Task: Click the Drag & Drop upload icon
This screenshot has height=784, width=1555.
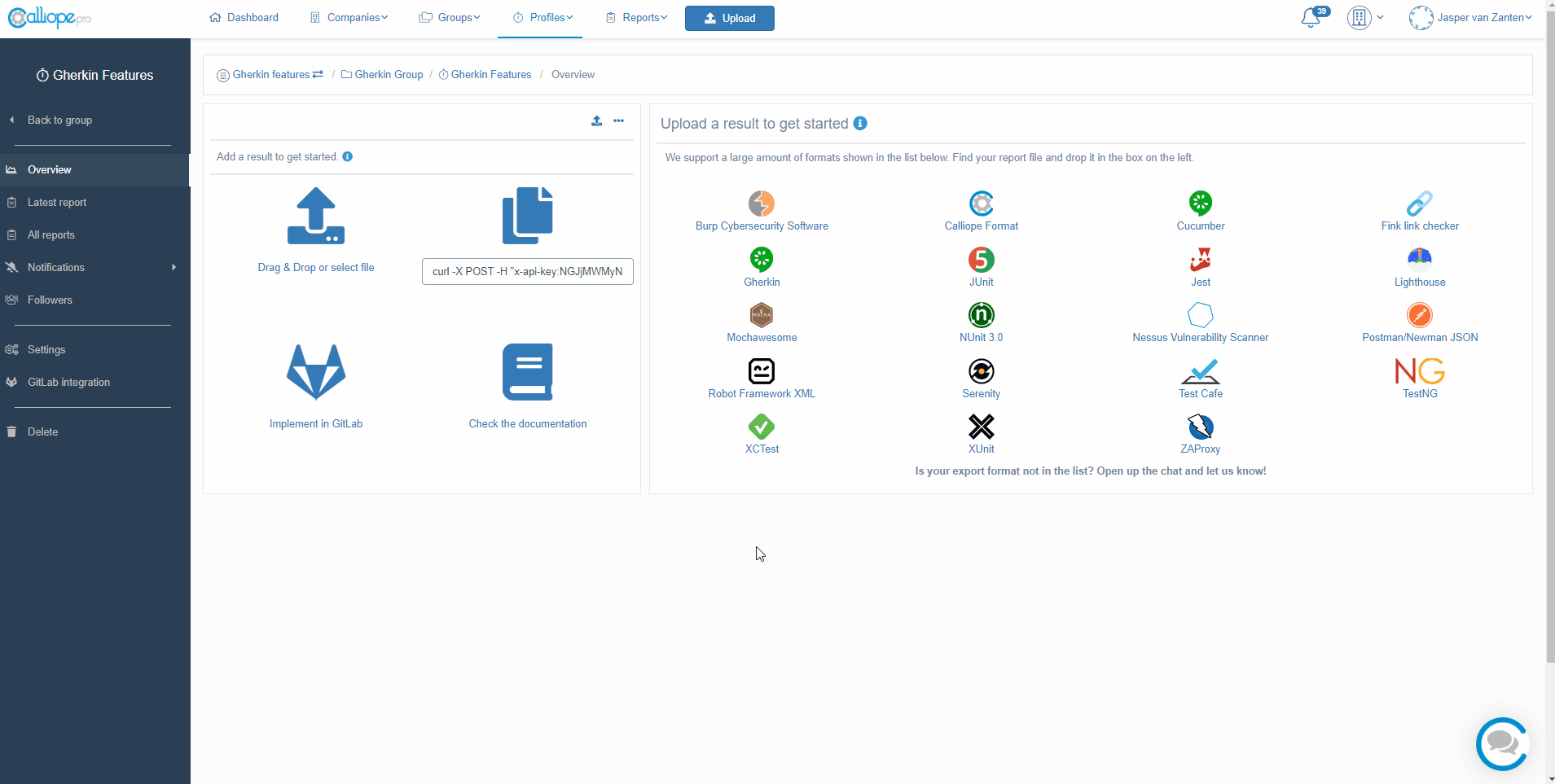Action: pos(316,216)
